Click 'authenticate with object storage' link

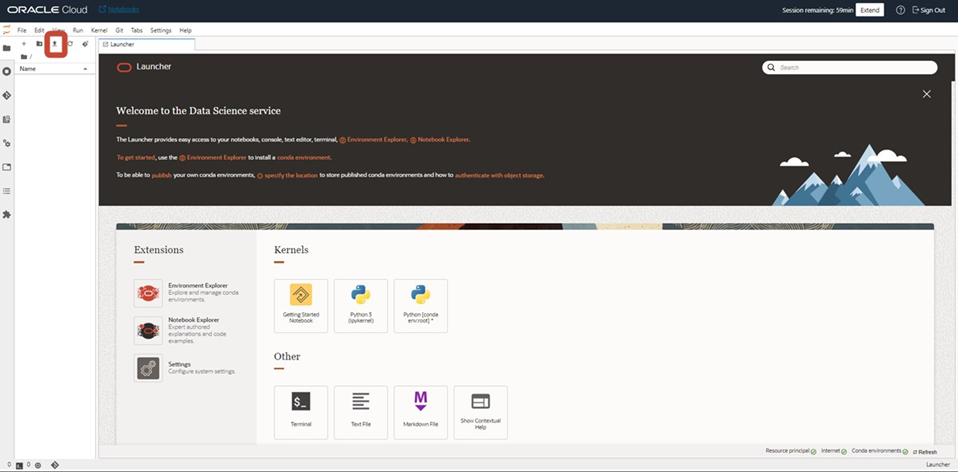pos(499,175)
